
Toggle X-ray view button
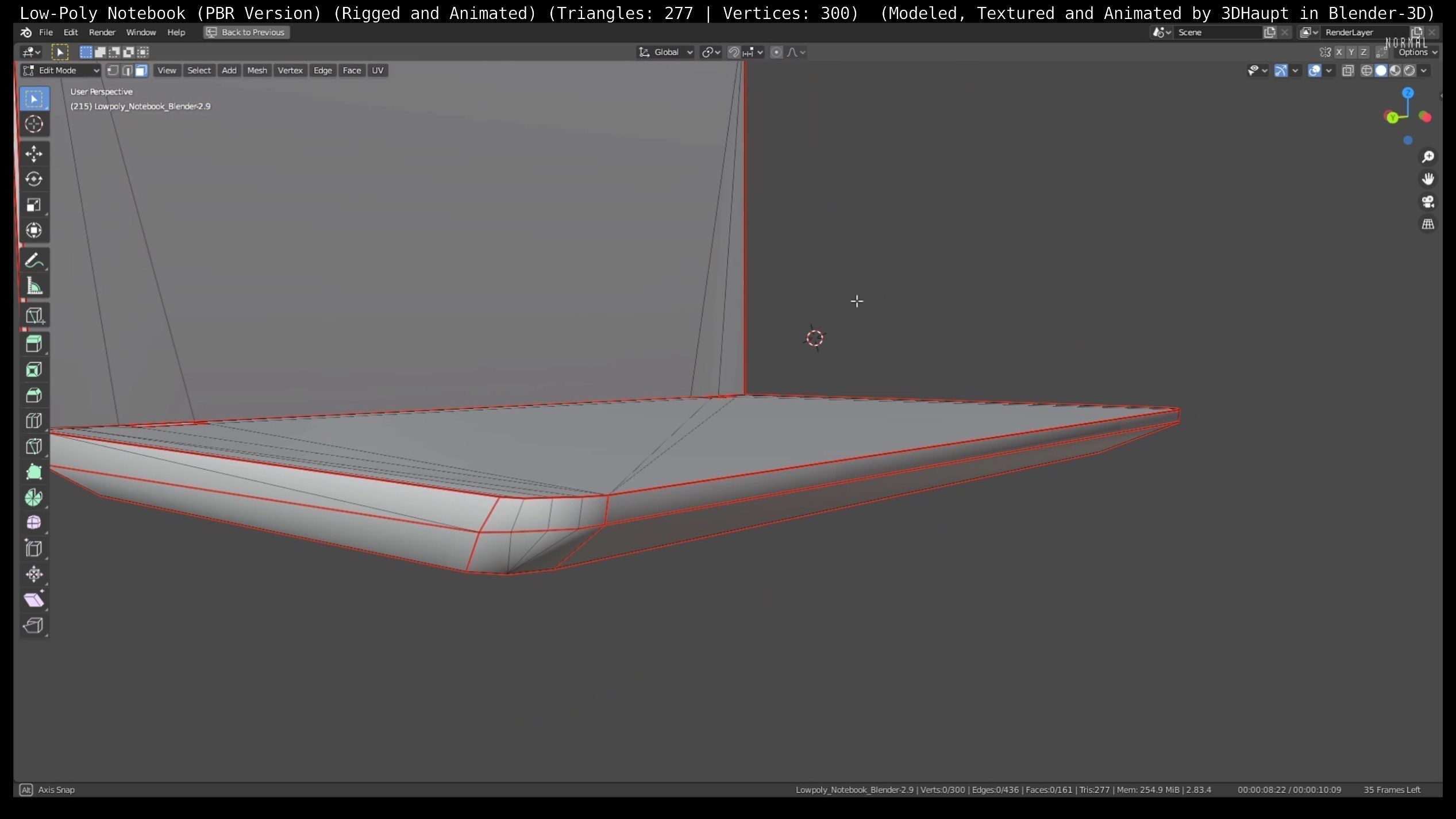click(x=1347, y=71)
